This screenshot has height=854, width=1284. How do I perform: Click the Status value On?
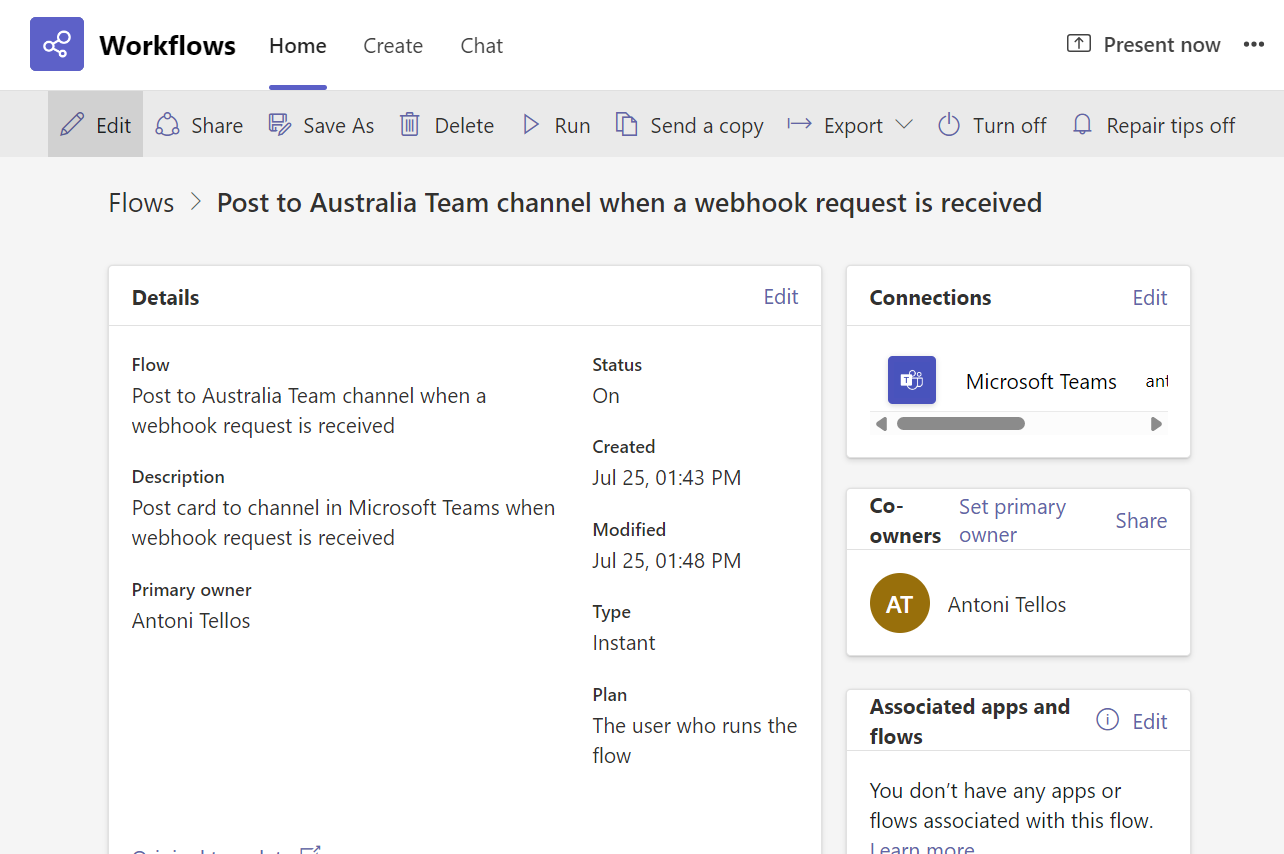606,395
